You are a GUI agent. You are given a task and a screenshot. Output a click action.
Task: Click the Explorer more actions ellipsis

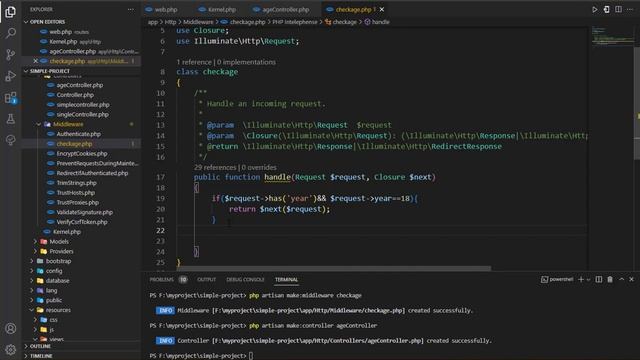(131, 9)
